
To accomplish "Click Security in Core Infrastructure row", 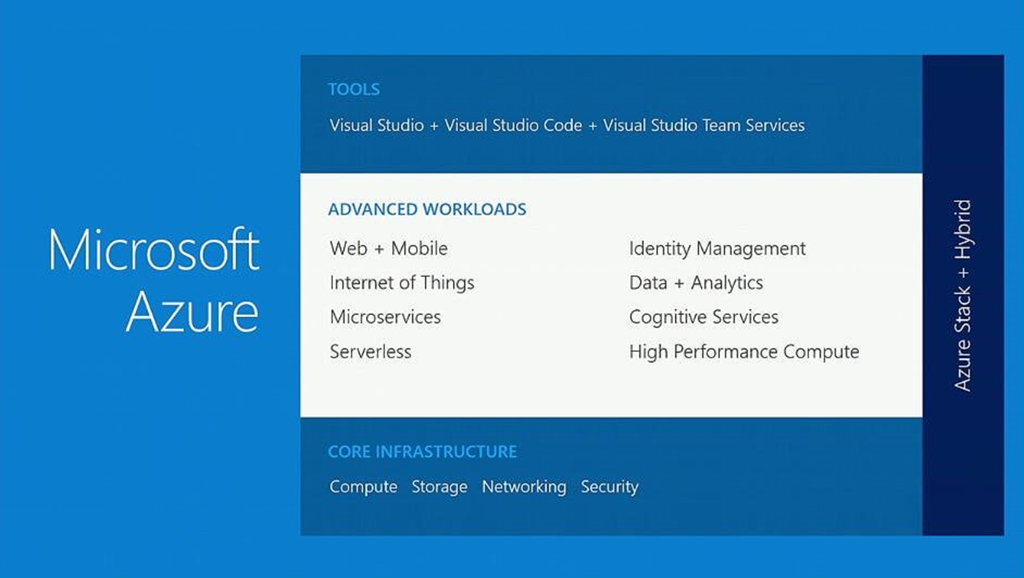I will 609,487.
